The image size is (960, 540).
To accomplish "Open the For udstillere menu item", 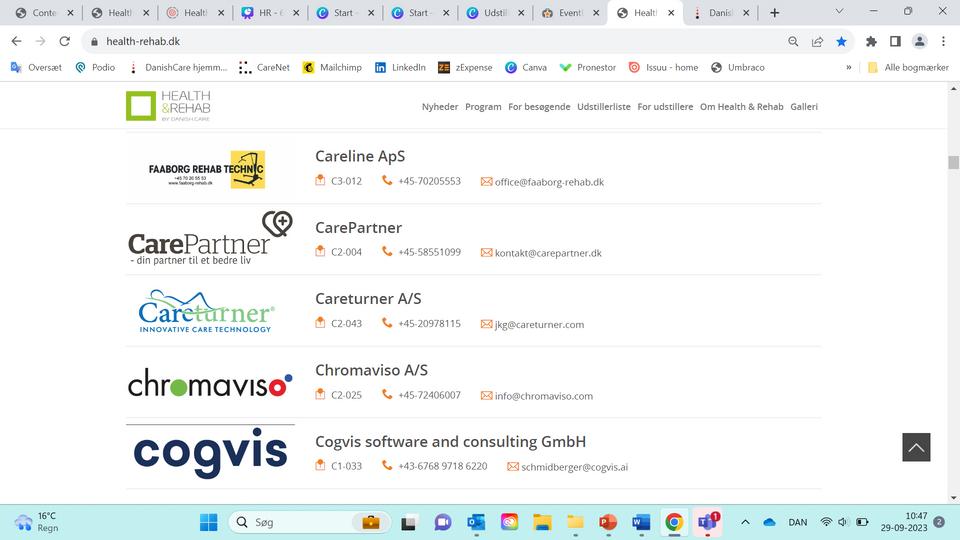I will tap(665, 107).
